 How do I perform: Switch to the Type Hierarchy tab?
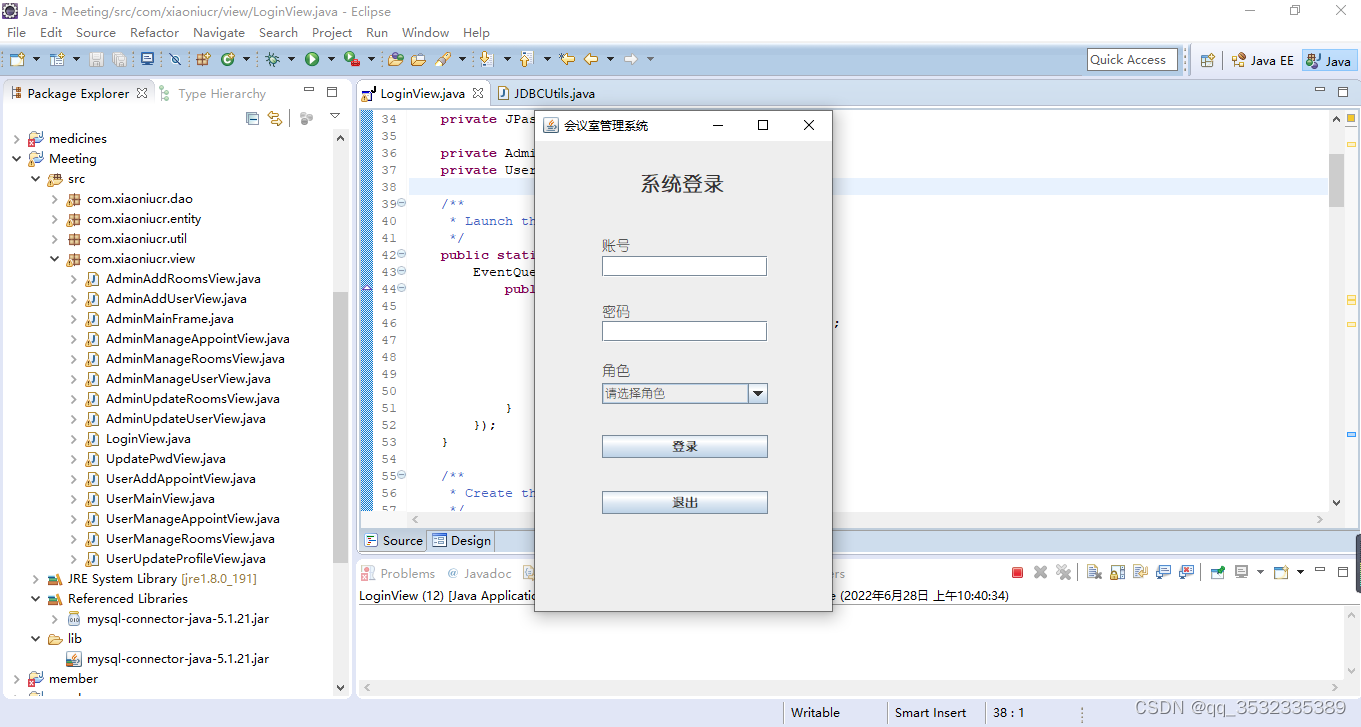[213, 94]
